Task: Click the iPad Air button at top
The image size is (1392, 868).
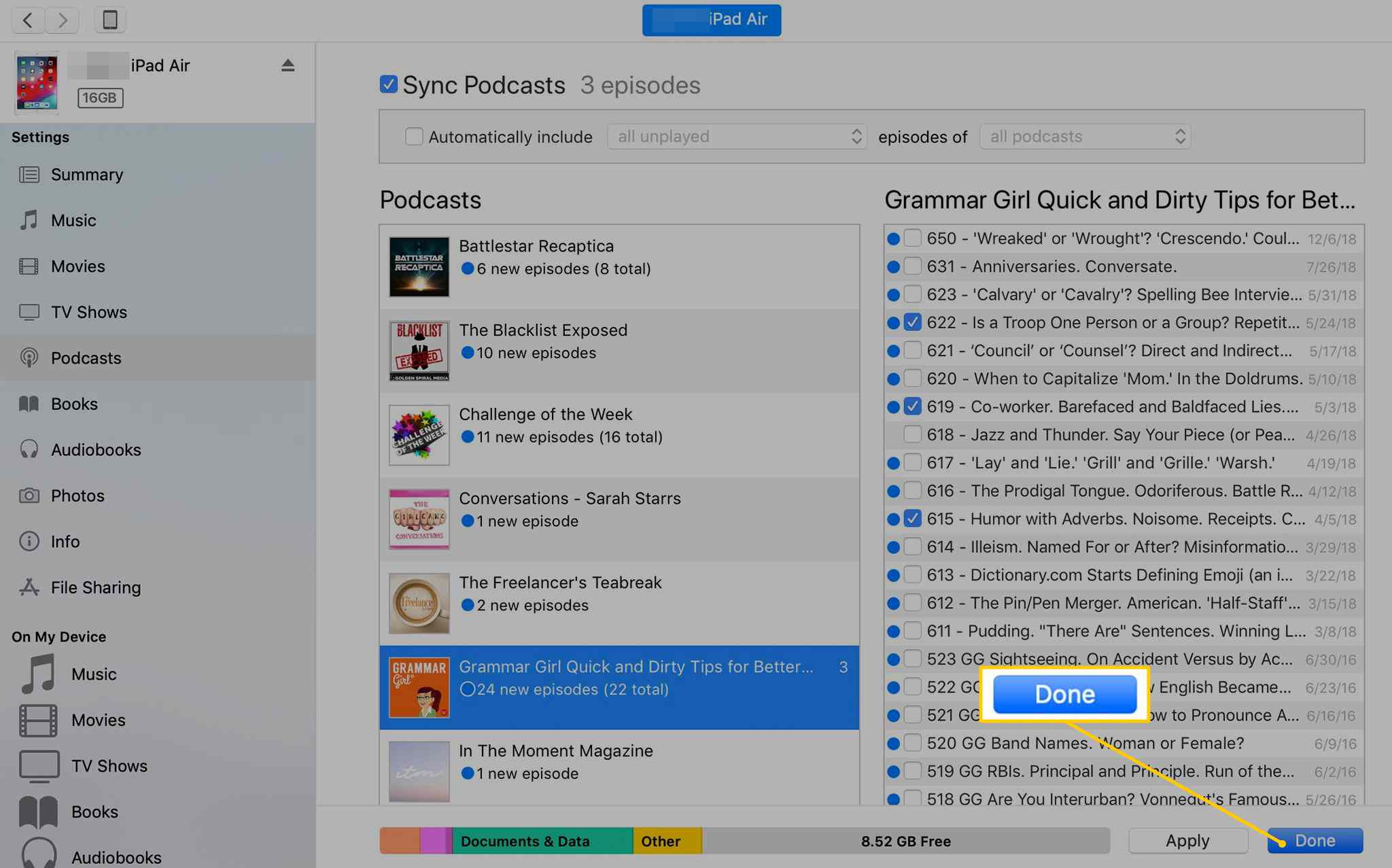Action: coord(712,20)
